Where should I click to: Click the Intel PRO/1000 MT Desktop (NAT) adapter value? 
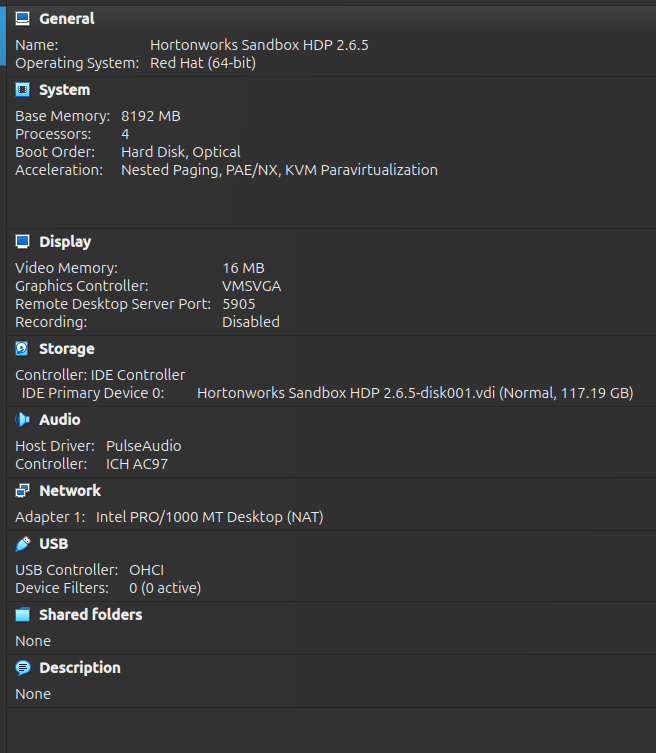pyautogui.click(x=209, y=517)
